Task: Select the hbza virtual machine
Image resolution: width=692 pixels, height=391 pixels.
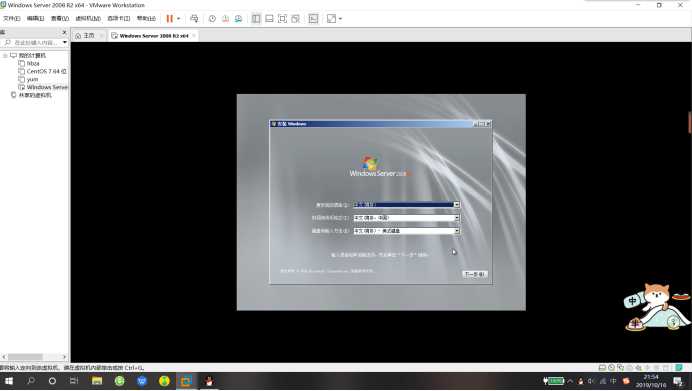Action: 33,64
